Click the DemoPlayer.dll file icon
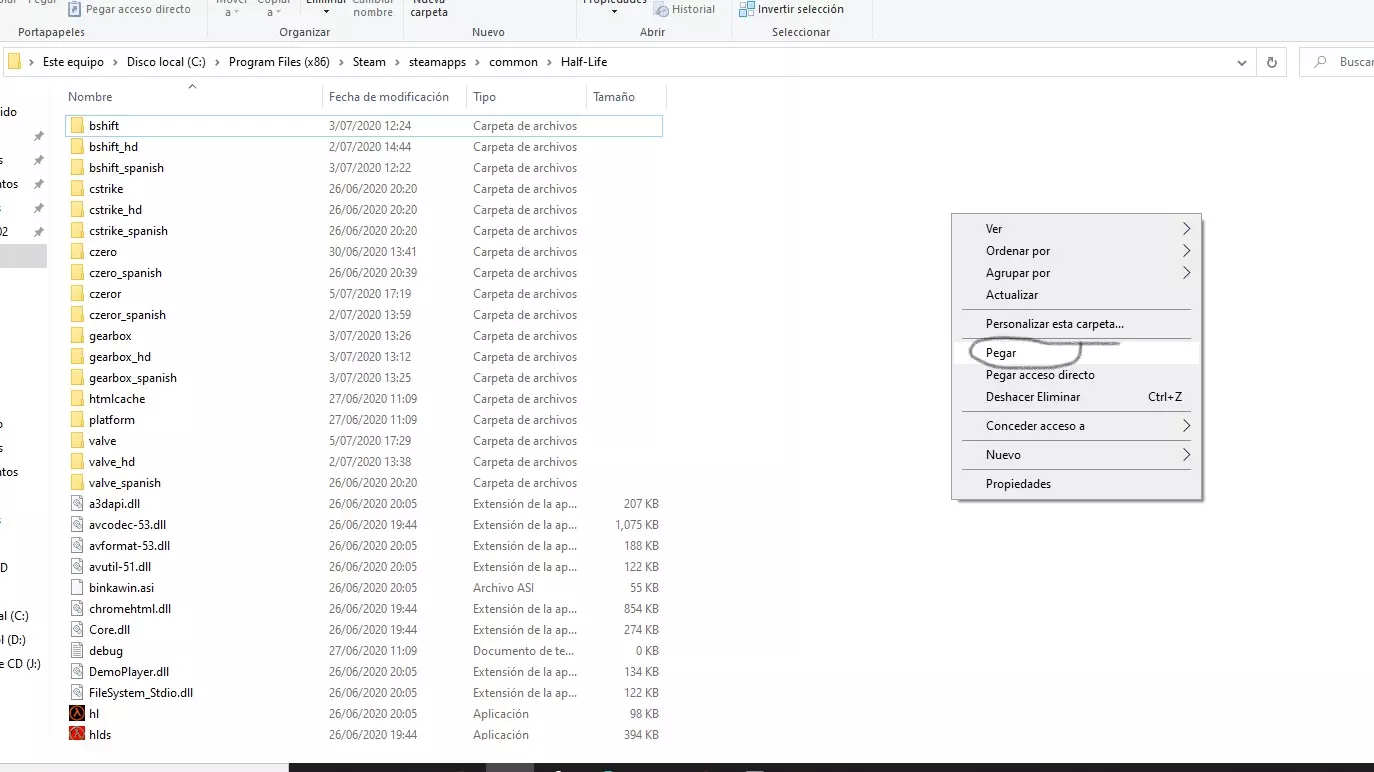 click(78, 672)
